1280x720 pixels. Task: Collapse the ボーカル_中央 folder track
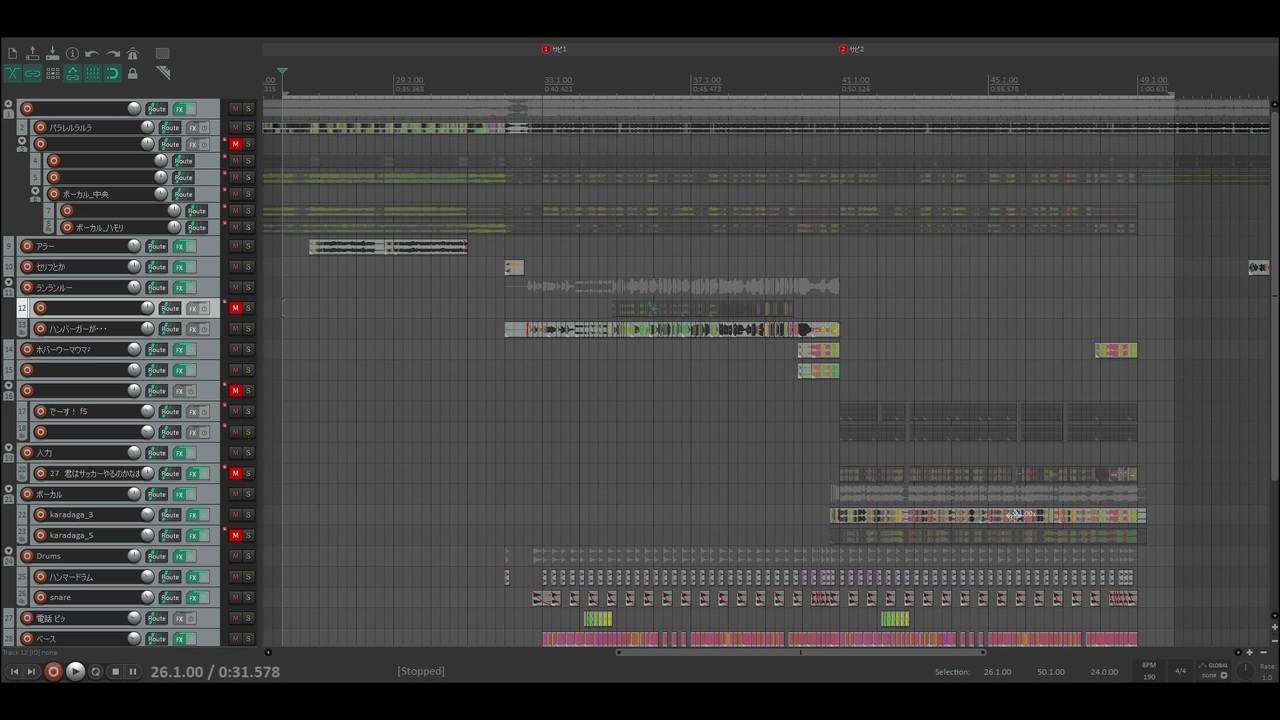(35, 190)
